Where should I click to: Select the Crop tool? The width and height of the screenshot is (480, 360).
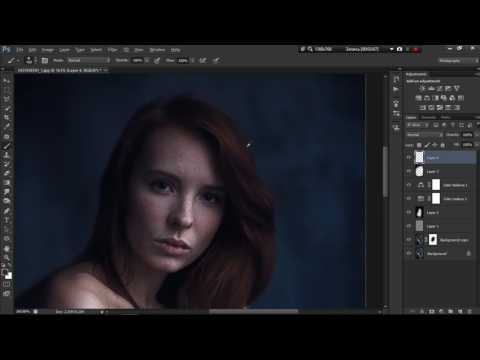(x=7, y=117)
